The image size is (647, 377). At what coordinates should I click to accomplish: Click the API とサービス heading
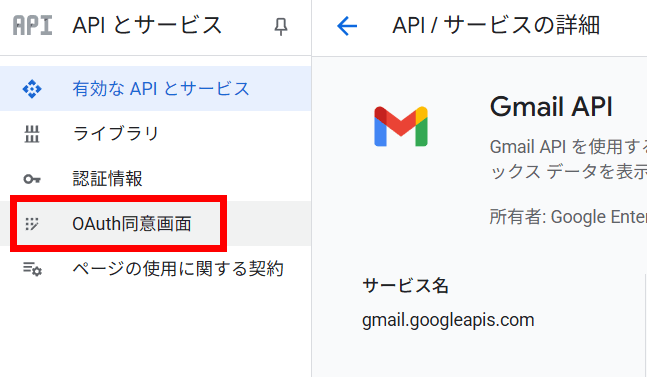(147, 26)
